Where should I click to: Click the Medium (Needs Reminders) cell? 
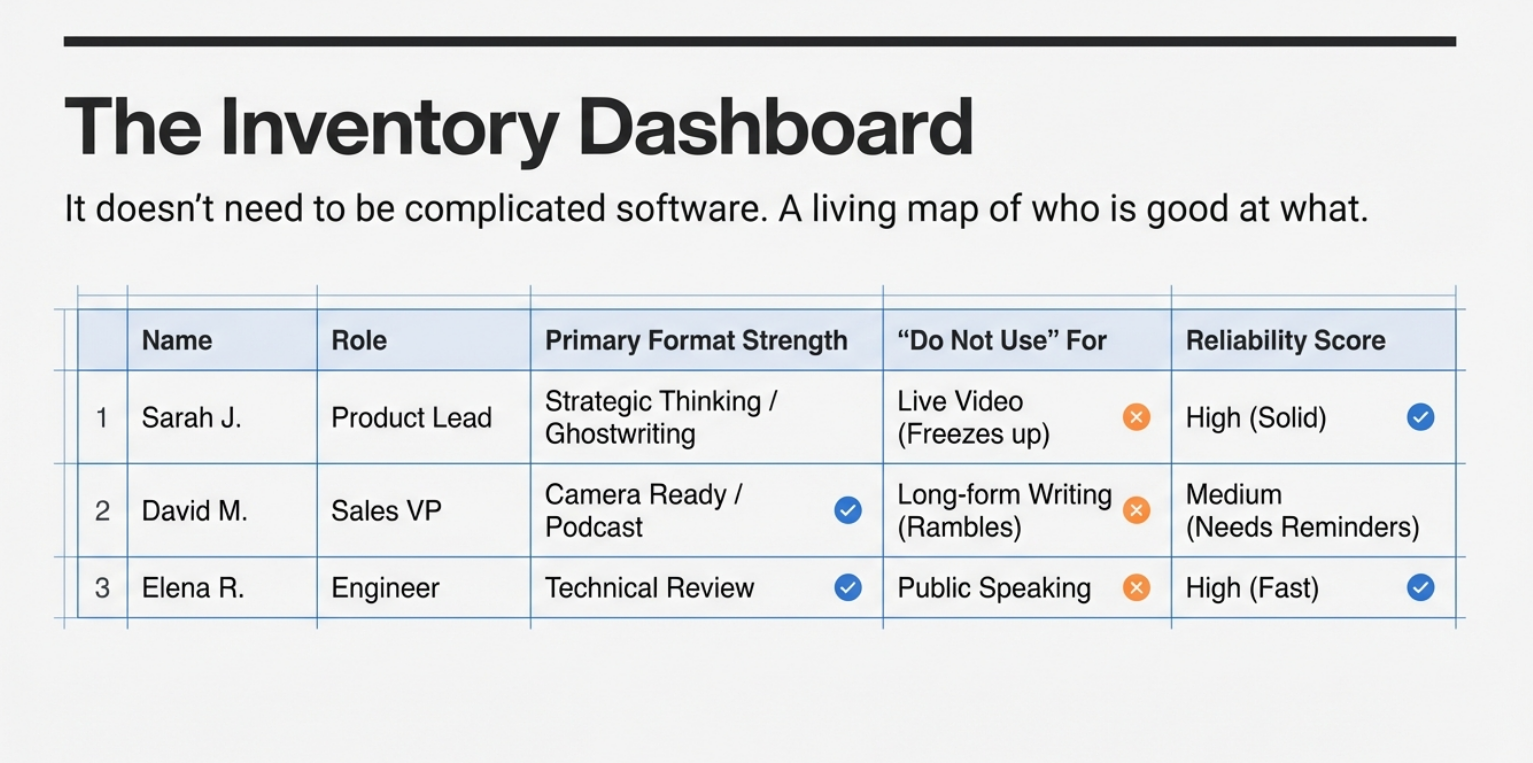(1302, 511)
